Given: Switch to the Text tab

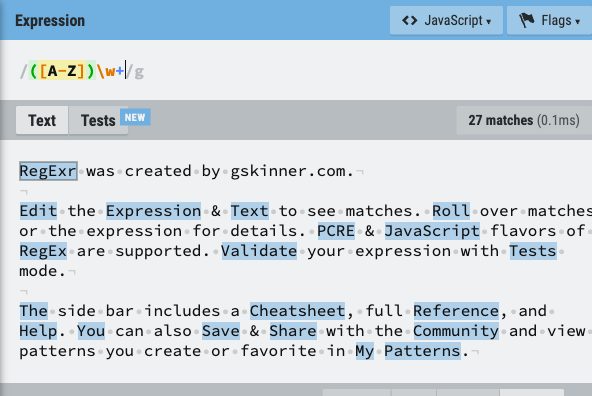Looking at the screenshot, I should (42, 120).
